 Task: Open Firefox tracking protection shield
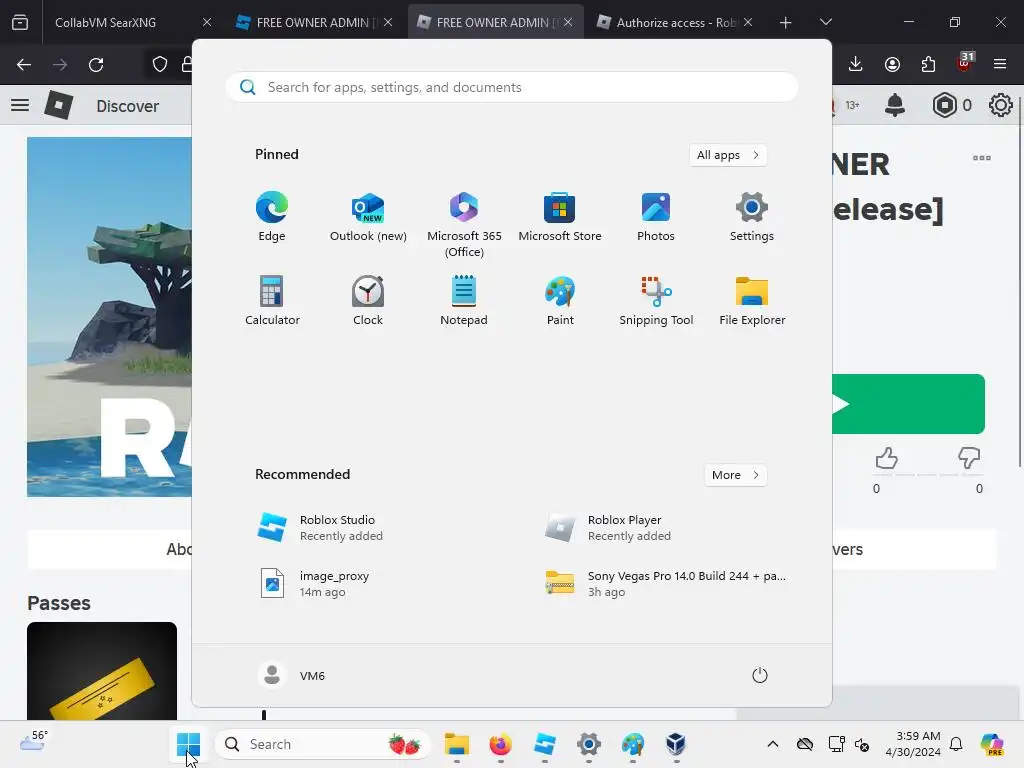[160, 64]
